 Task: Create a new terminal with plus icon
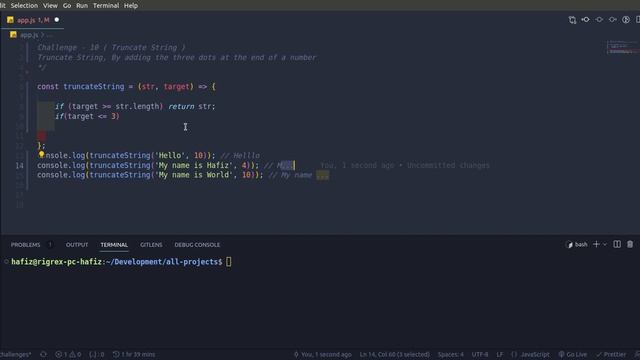click(596, 244)
